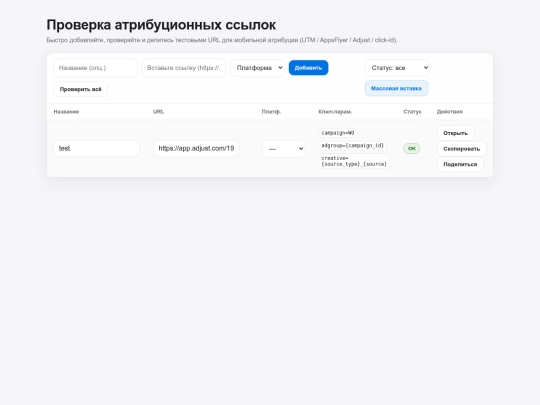This screenshot has width=540, height=405.
Task: Click the Название column header
Action: pyautogui.click(x=66, y=112)
